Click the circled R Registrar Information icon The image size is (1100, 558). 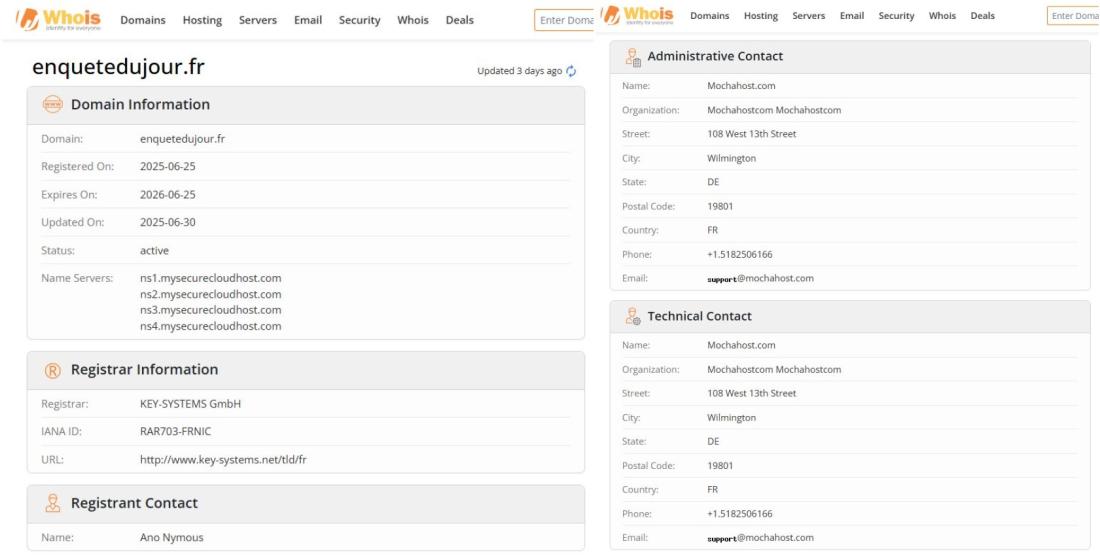tap(51, 370)
